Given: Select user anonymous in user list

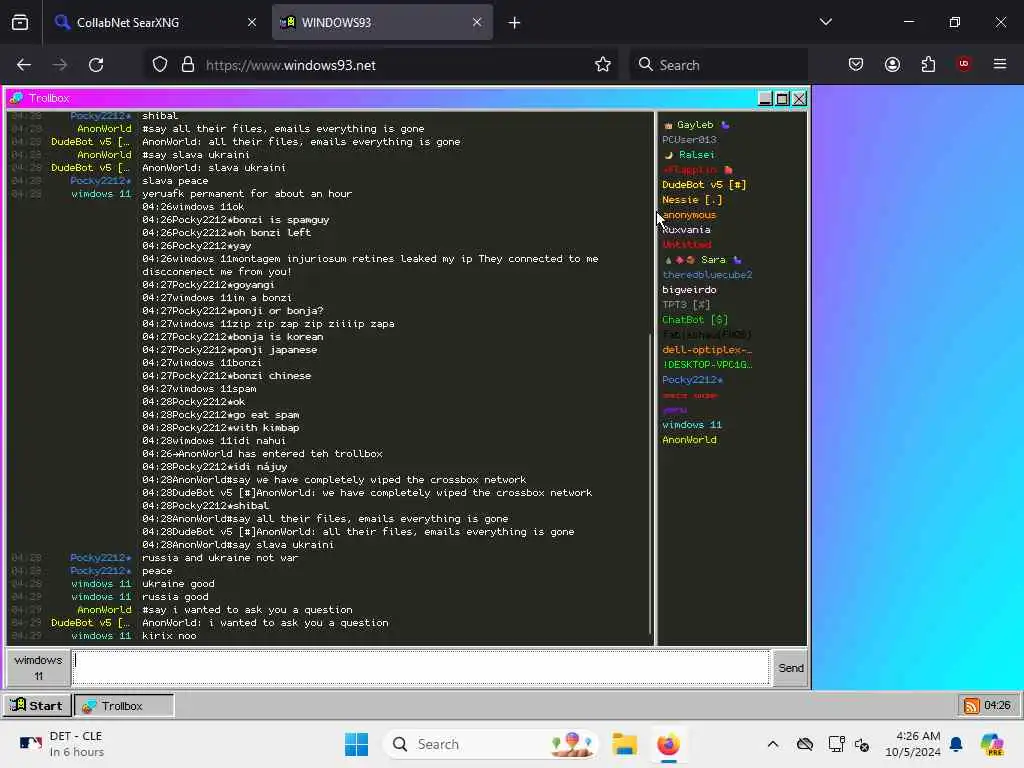Looking at the screenshot, I should [689, 215].
